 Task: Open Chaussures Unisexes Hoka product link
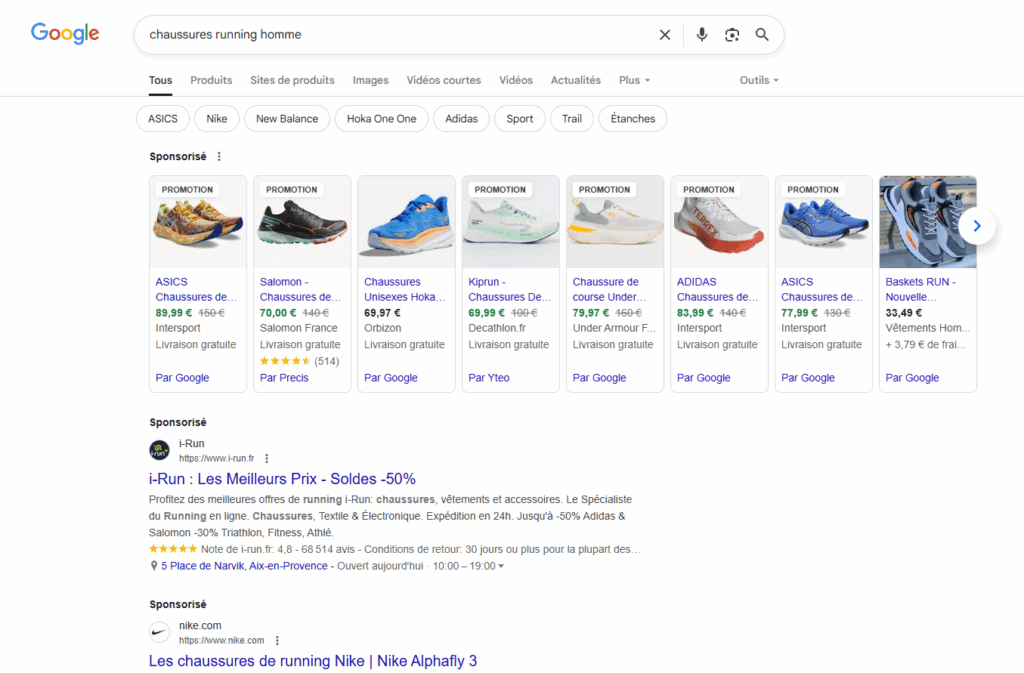point(405,289)
